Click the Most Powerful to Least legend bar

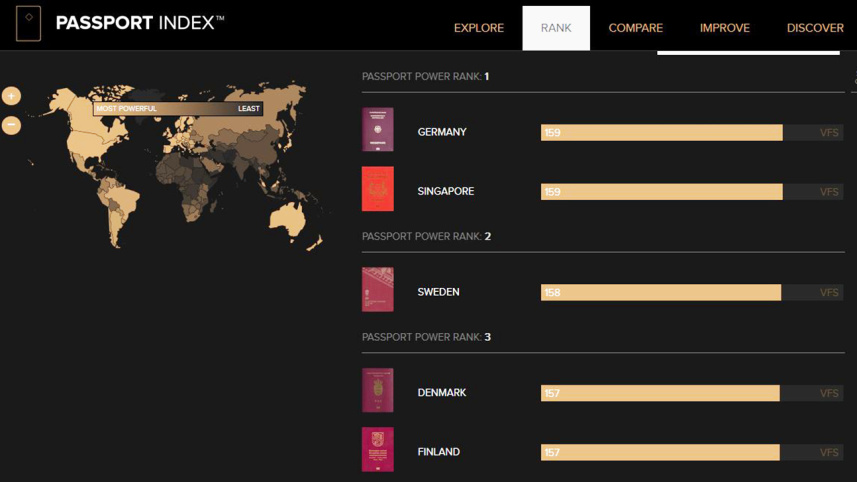point(177,109)
